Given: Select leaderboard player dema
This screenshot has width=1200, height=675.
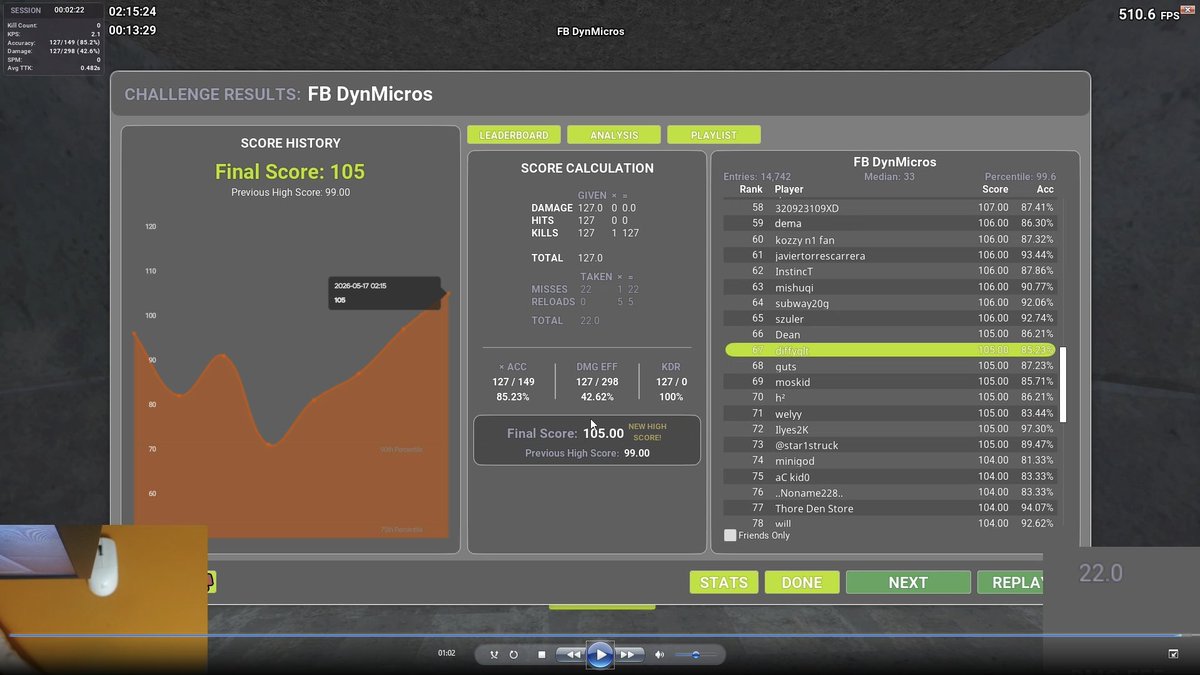Looking at the screenshot, I should (890, 223).
